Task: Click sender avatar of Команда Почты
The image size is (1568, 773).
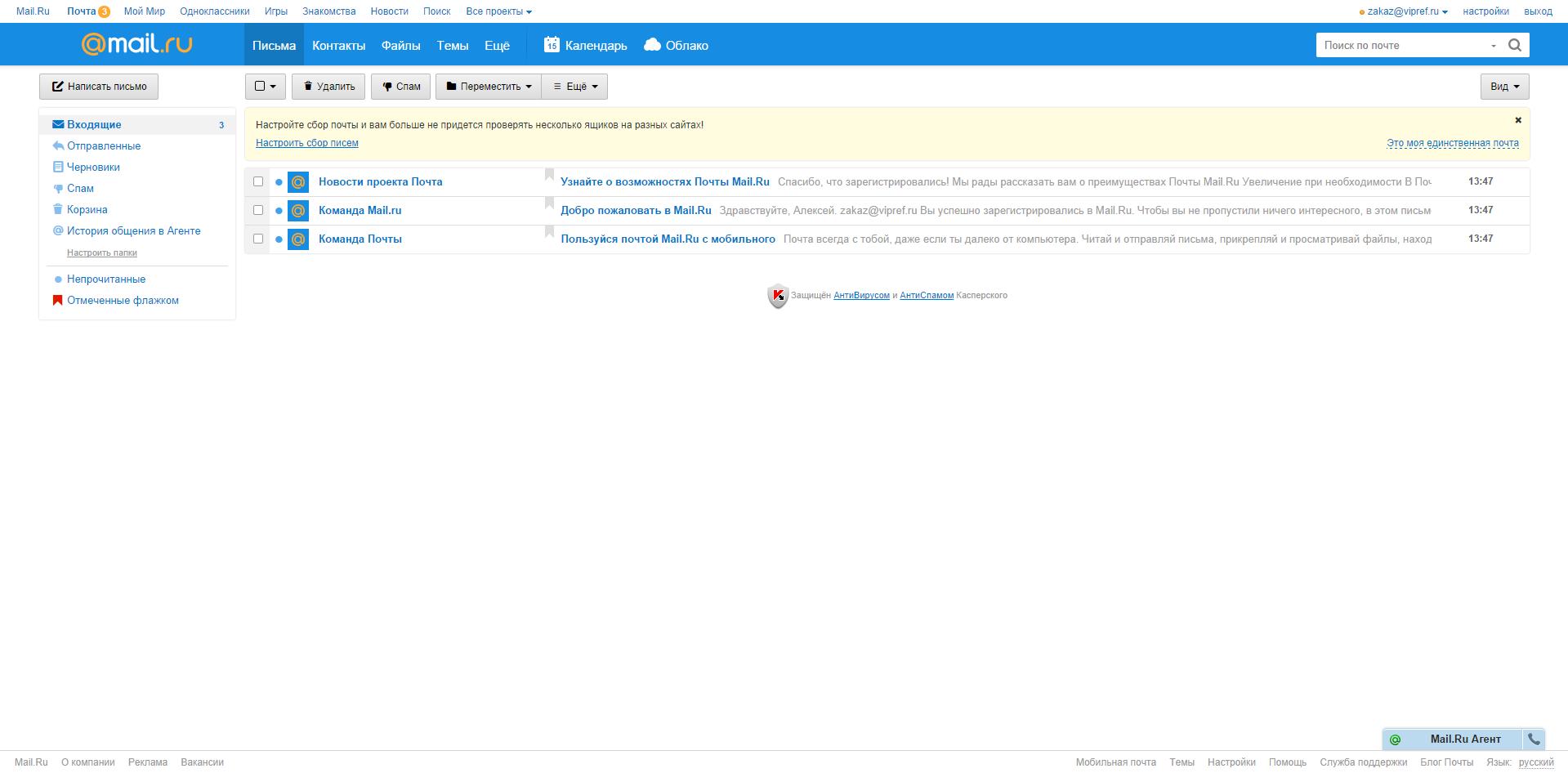Action: 298,239
